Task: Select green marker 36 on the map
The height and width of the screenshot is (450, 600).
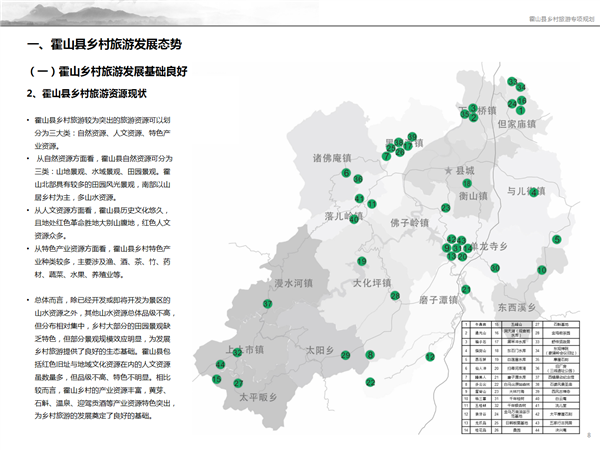Action: 358,179
